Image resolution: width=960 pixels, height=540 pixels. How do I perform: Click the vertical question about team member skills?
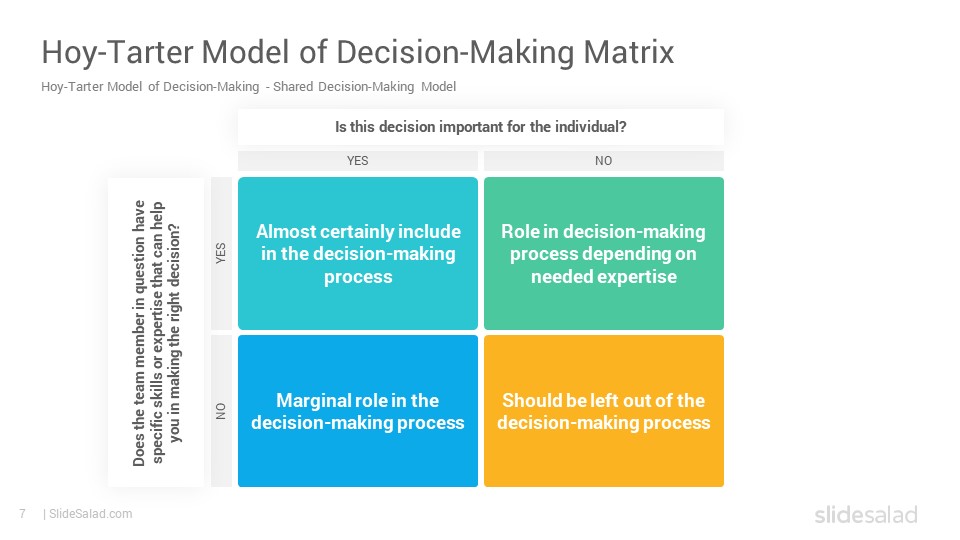coord(156,332)
